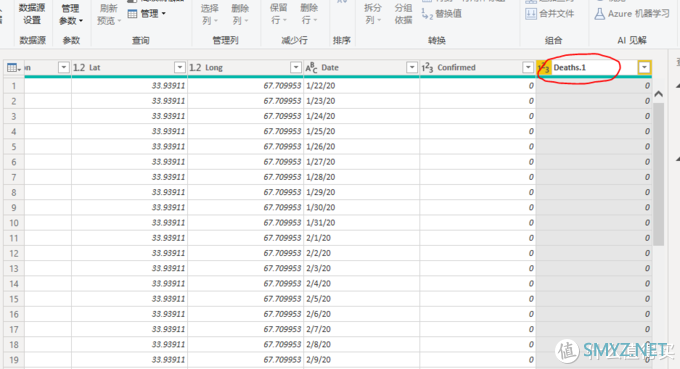Open the Long column filter dropdown
Viewport: 680px width, 369px height.
[296, 68]
